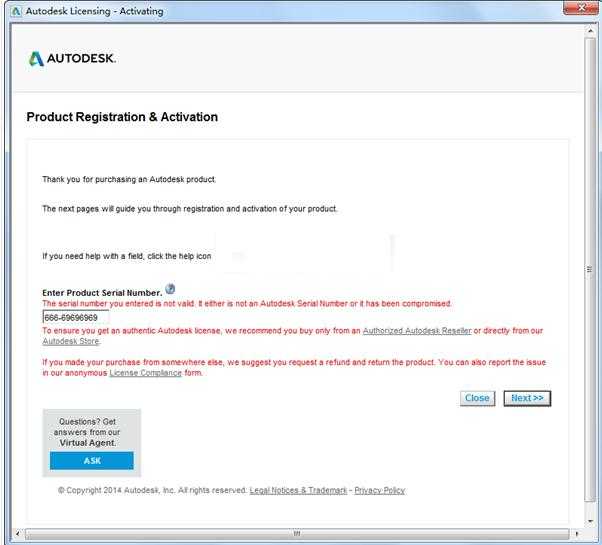
Task: Click the 'next pages will guide you' text
Action: [x=190, y=208]
